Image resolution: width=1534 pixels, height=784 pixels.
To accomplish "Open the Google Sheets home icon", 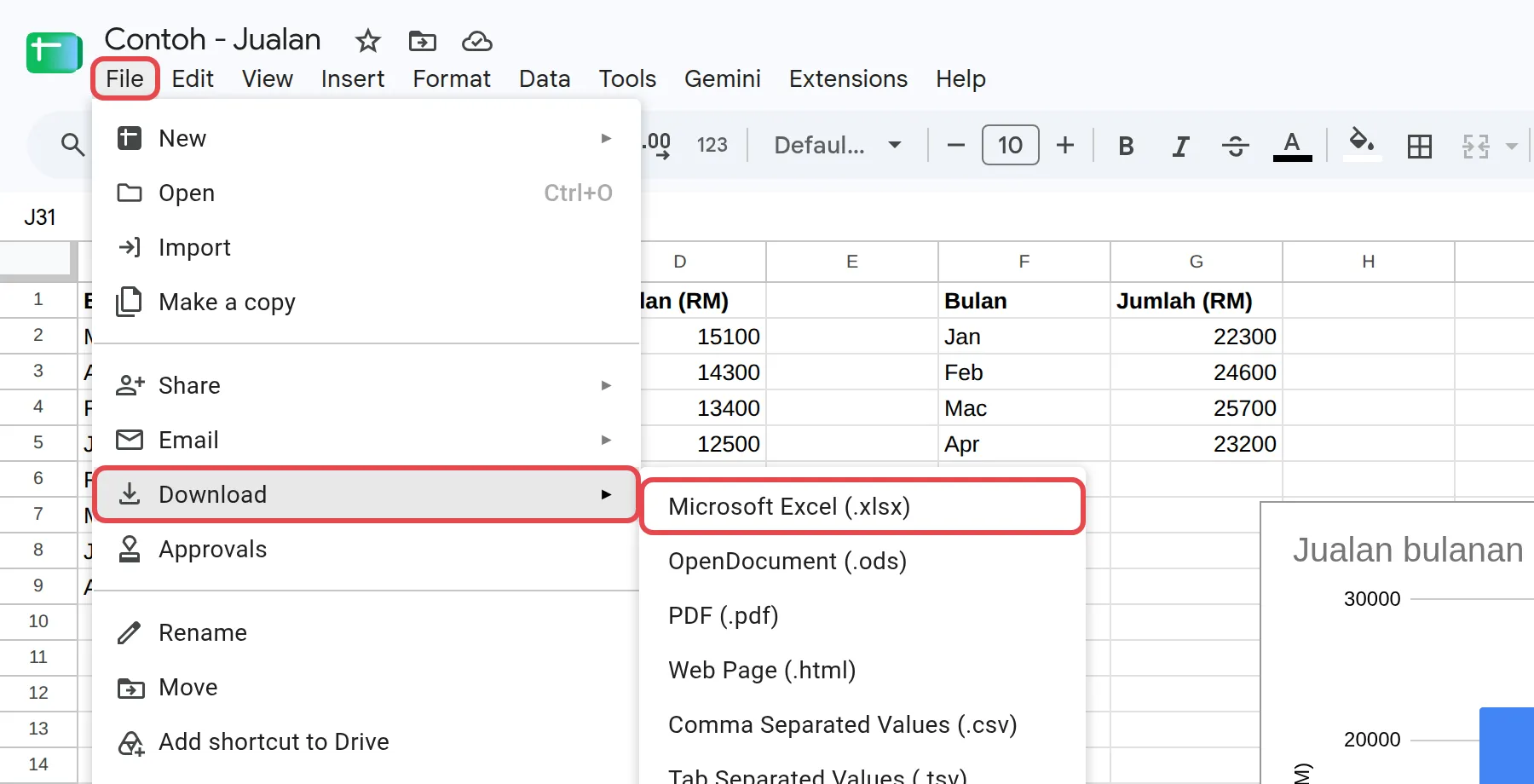I will coord(54,53).
